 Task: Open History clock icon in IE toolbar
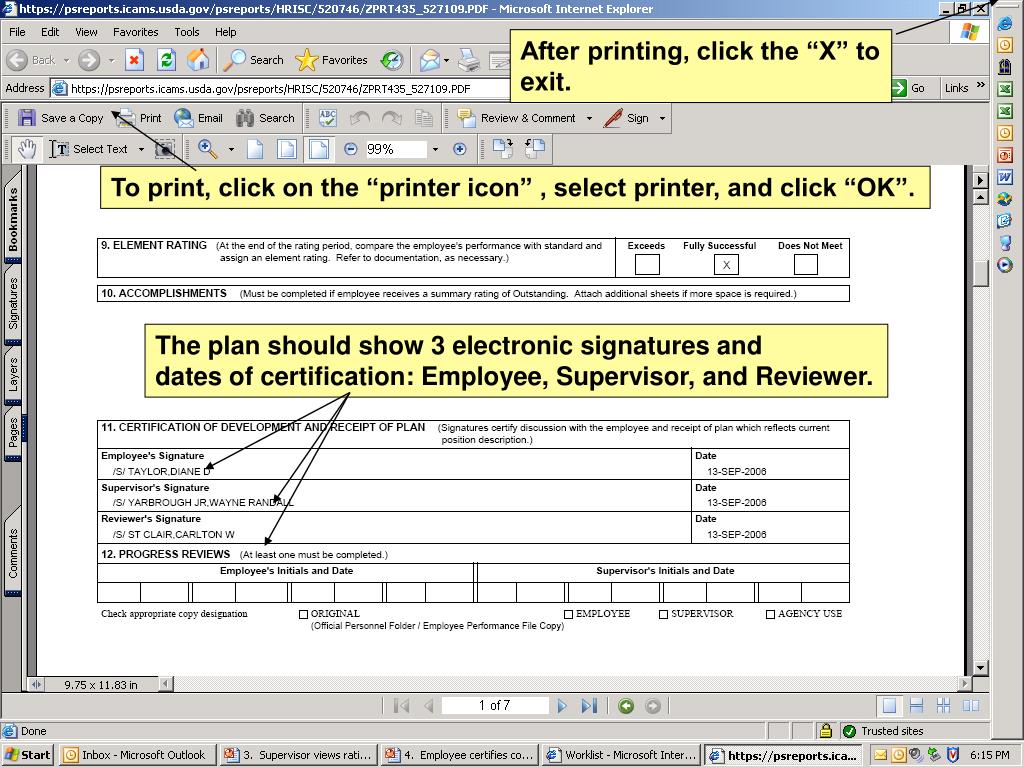point(392,60)
